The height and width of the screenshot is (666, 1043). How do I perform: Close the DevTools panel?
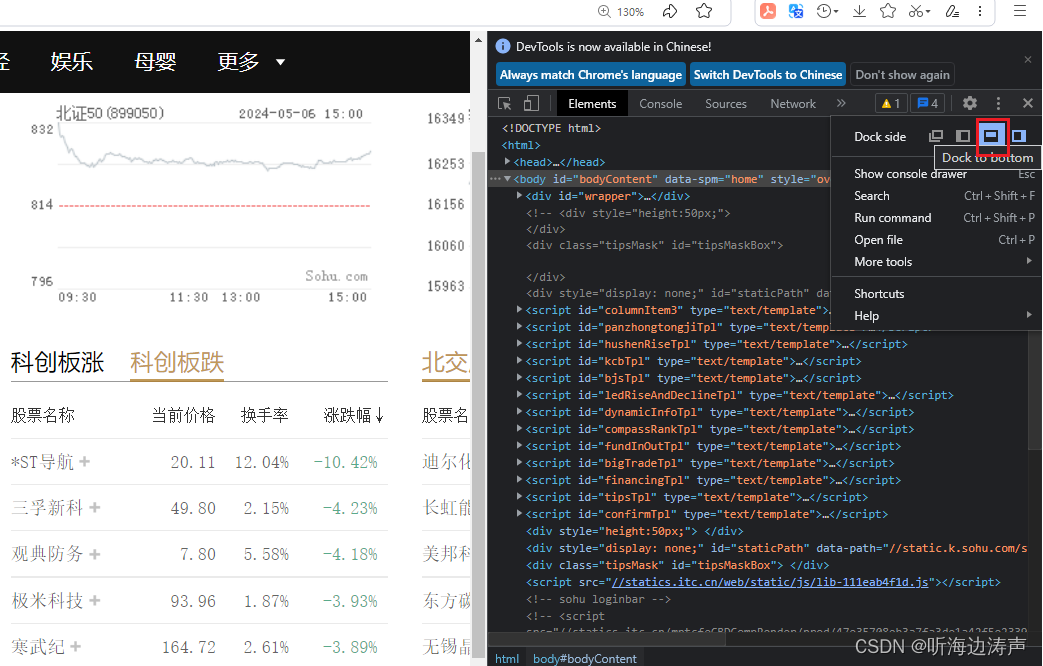tap(1028, 103)
